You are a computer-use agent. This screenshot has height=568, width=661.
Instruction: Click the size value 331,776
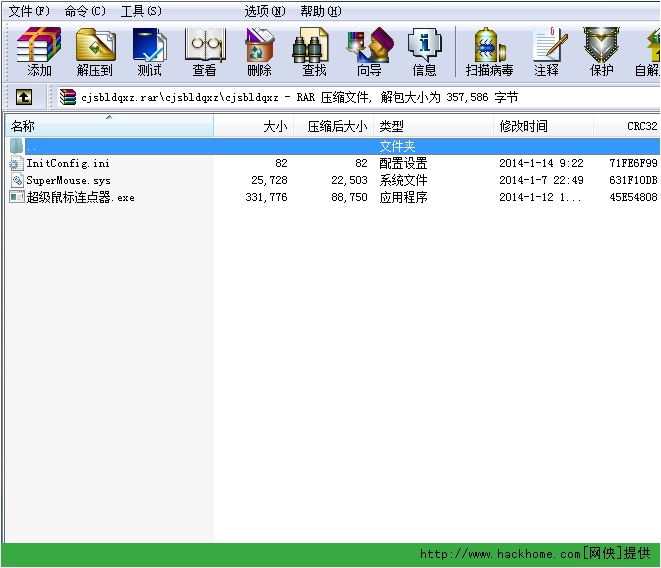point(266,197)
